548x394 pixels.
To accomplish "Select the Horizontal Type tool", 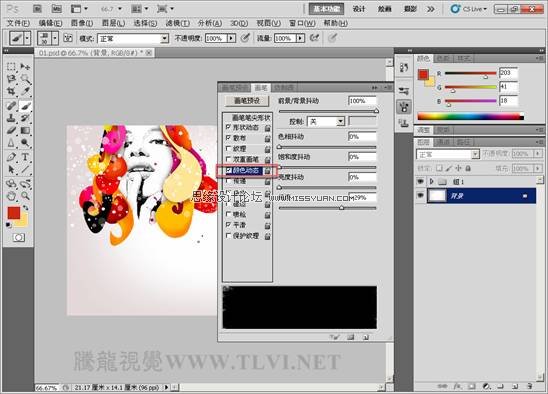I will point(25,157).
